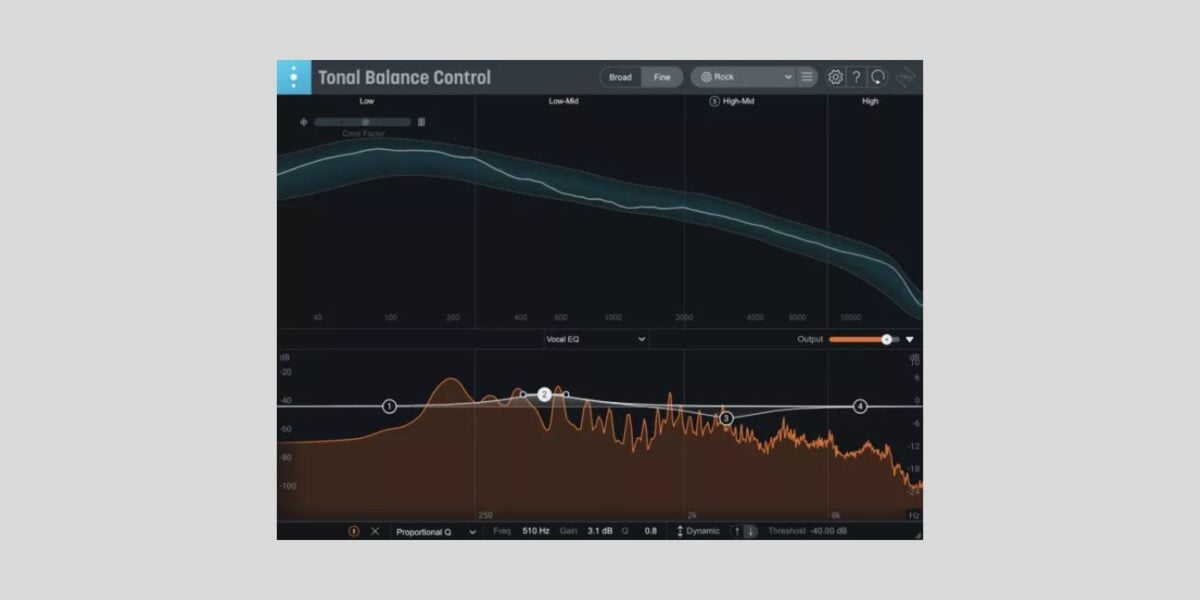
Task: Adjust the Crest Factor slider
Action: click(x=367, y=122)
